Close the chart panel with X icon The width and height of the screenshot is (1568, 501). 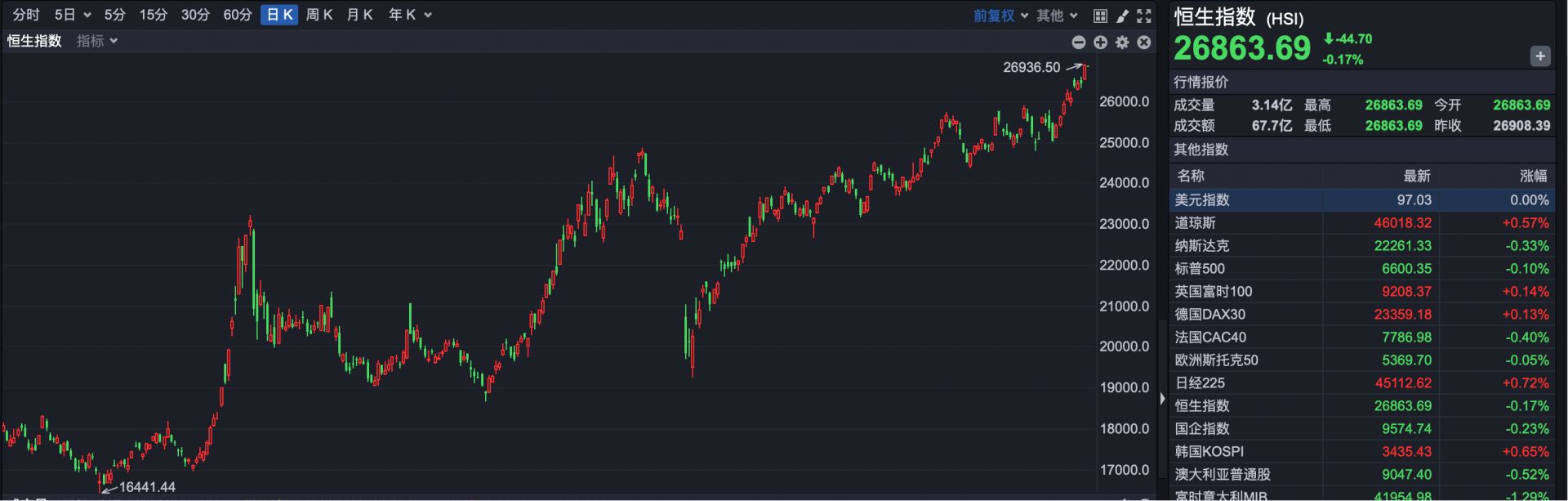pyautogui.click(x=1144, y=42)
